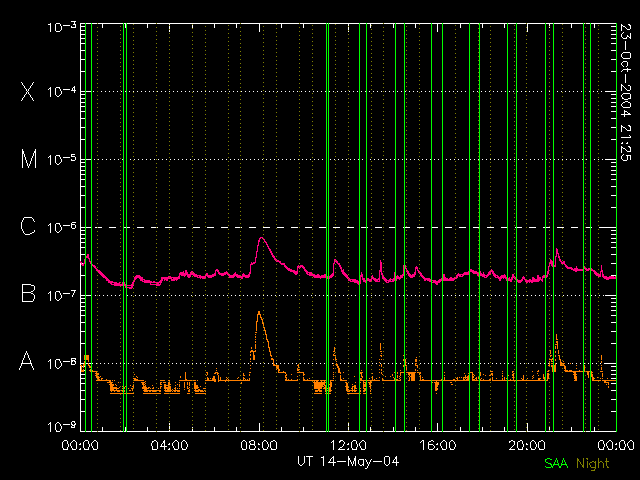Click the green SAA legend label

tap(556, 463)
